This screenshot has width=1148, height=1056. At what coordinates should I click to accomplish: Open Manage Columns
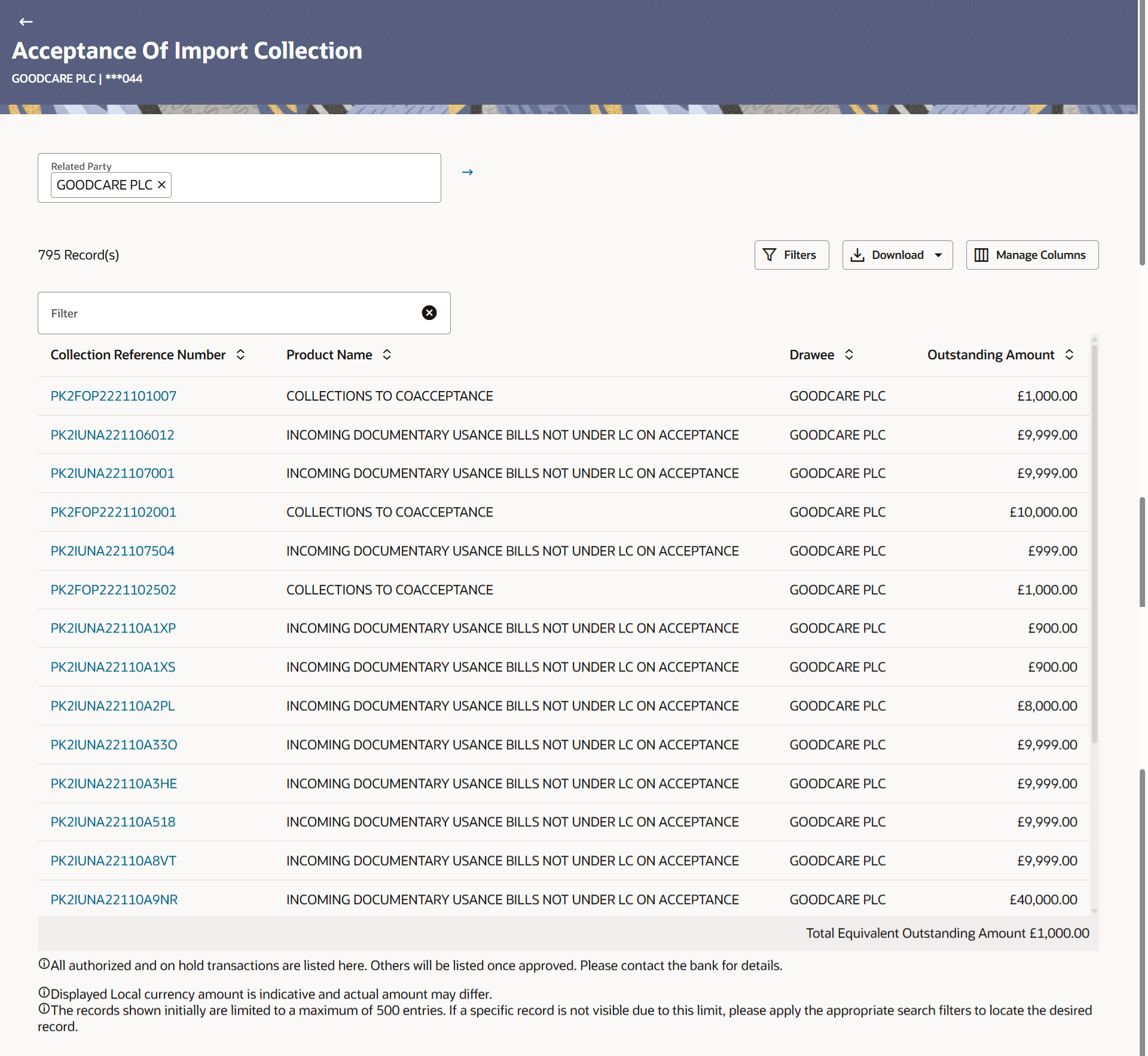pyautogui.click(x=1032, y=255)
